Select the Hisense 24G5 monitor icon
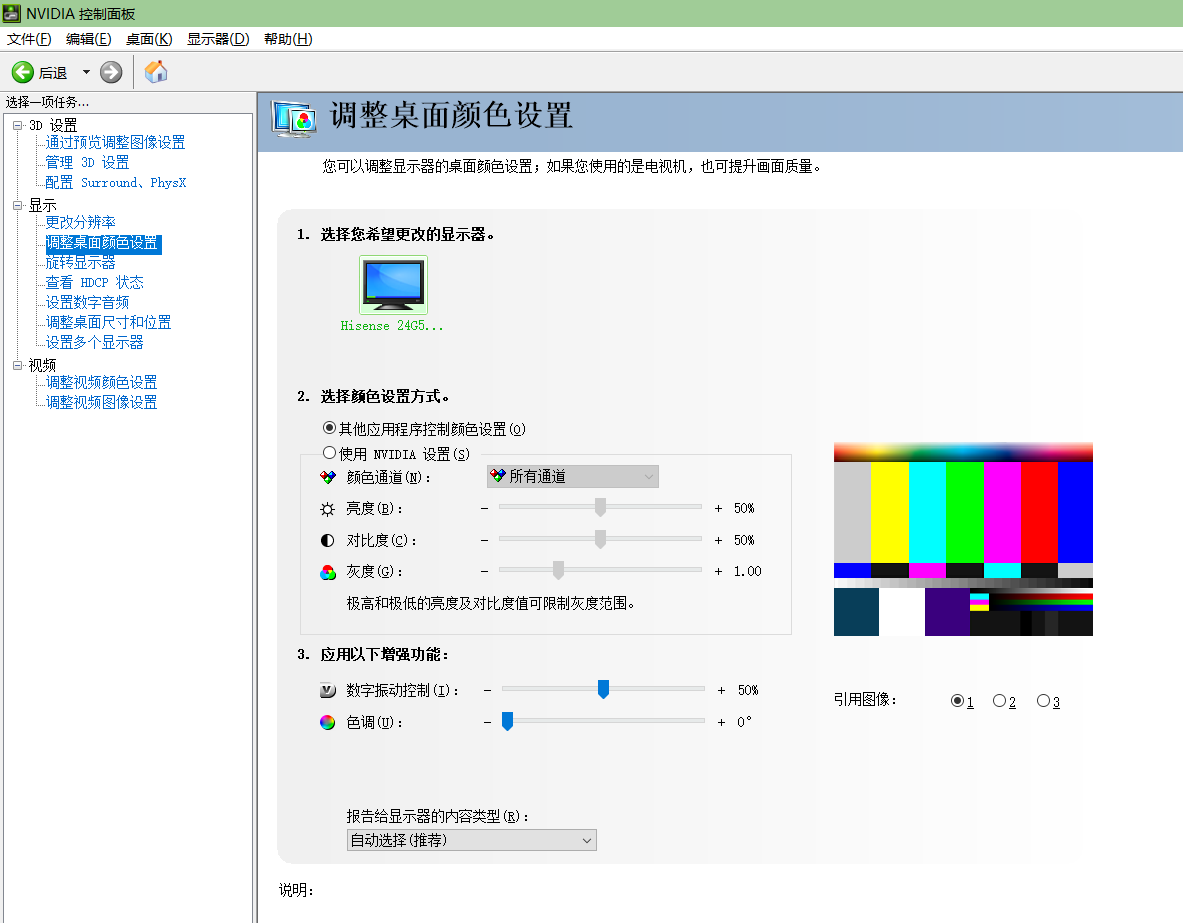 point(393,285)
